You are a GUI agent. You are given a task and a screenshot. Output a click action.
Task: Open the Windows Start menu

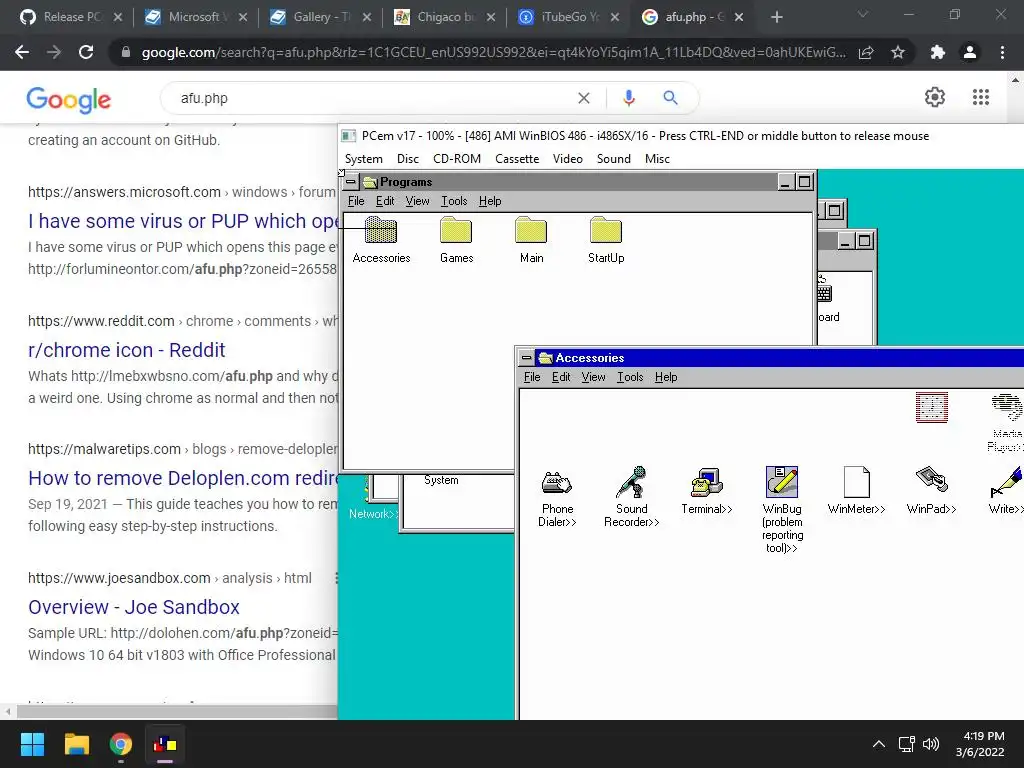pyautogui.click(x=32, y=744)
